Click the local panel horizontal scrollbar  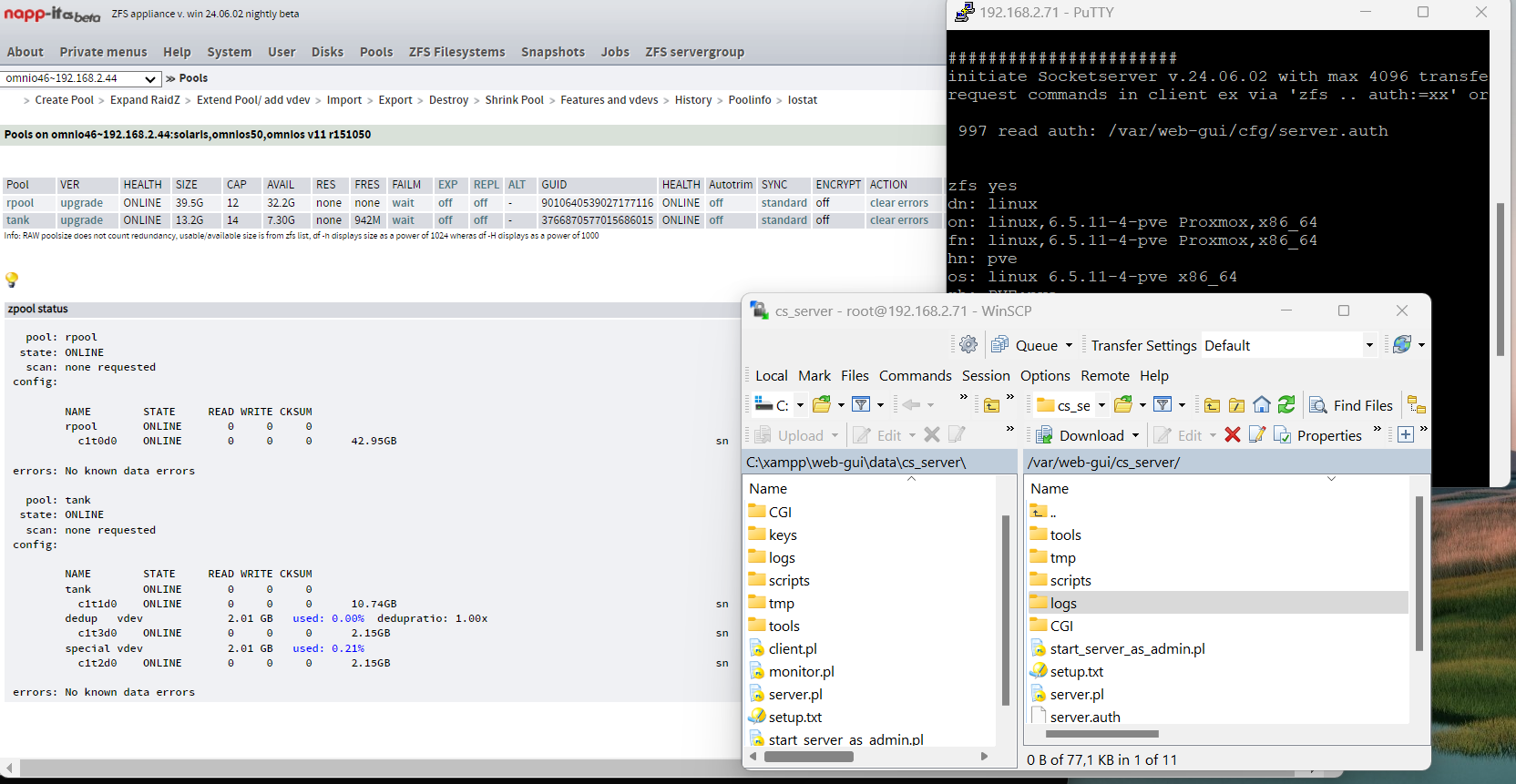tap(809, 757)
